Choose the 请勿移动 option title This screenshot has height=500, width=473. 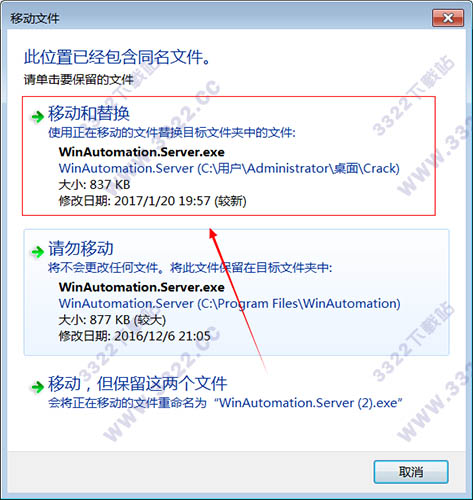(81, 248)
